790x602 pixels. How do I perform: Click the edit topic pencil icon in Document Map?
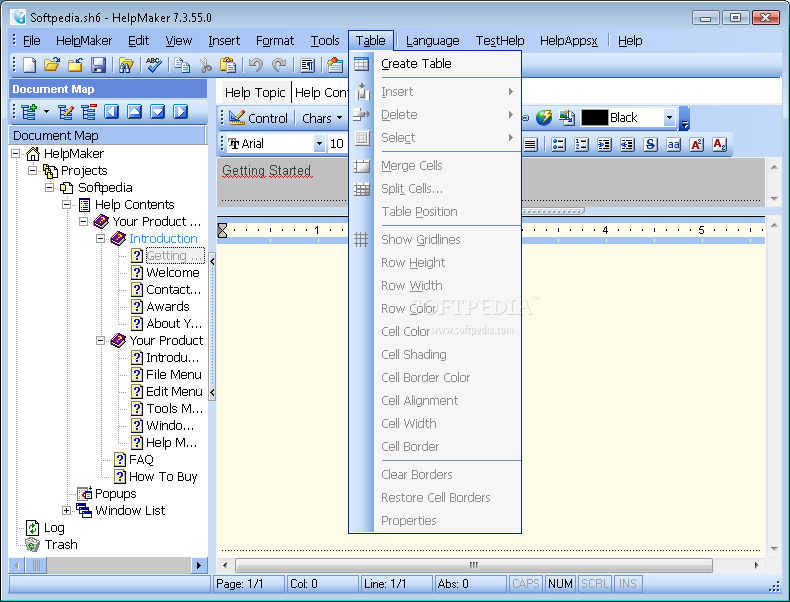click(x=65, y=112)
